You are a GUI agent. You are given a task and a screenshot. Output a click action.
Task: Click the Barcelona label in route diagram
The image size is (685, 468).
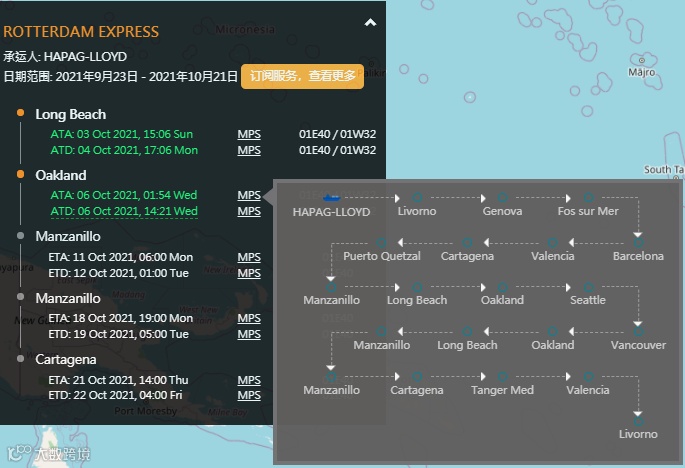click(638, 256)
